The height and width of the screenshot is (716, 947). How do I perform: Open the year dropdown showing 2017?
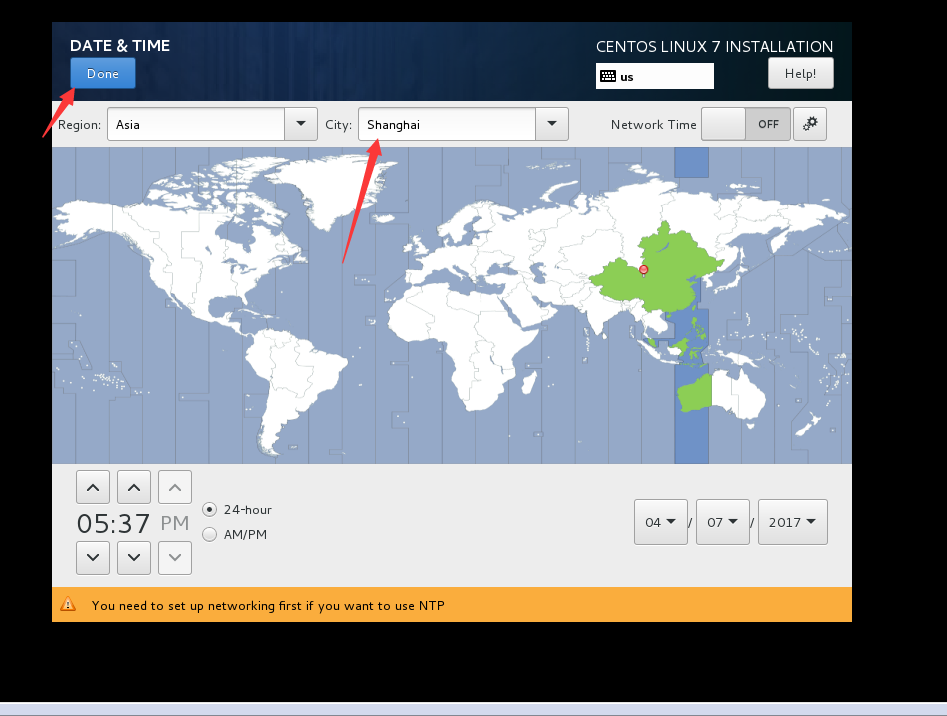pyautogui.click(x=793, y=522)
